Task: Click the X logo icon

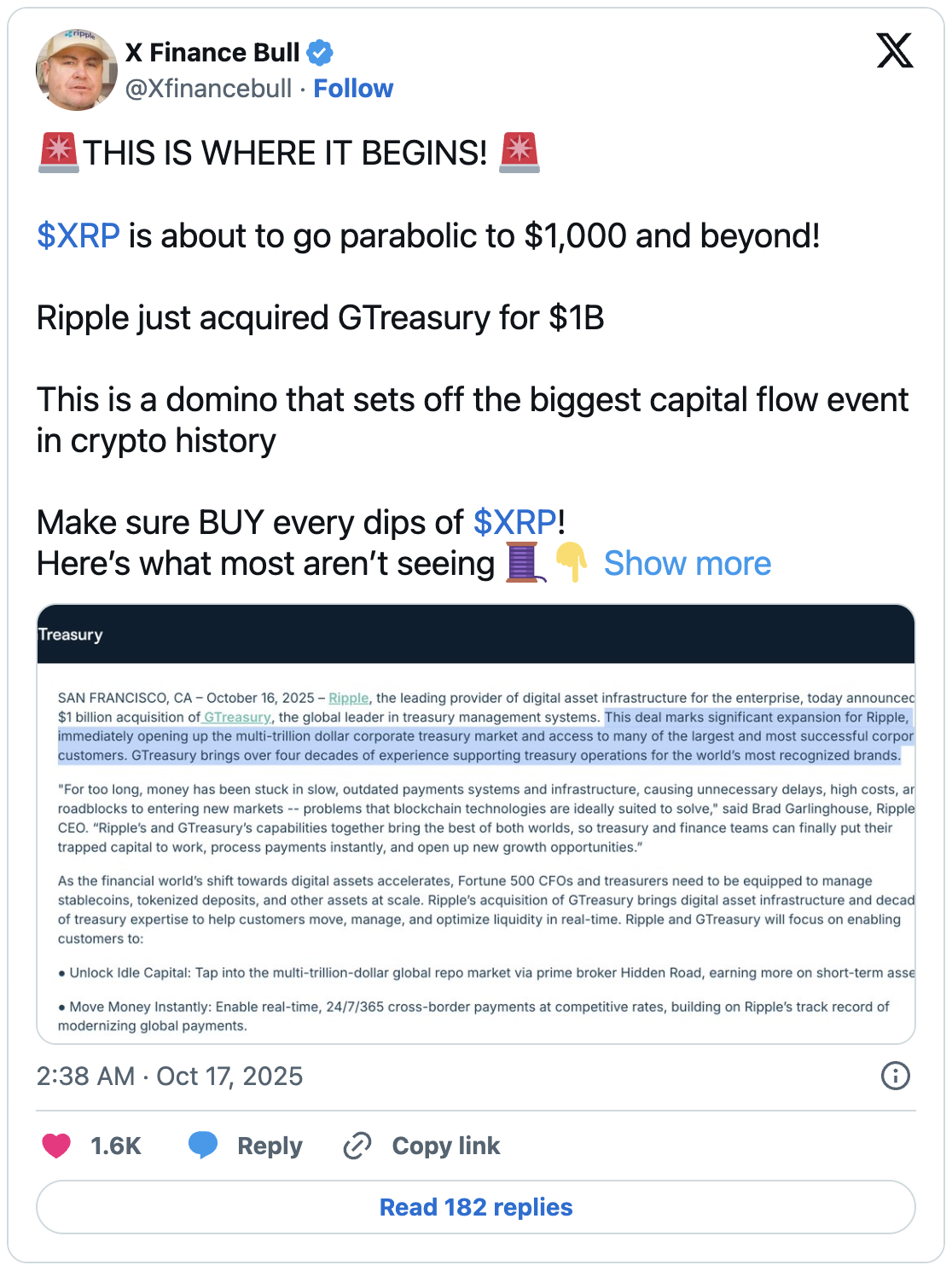Action: (894, 51)
